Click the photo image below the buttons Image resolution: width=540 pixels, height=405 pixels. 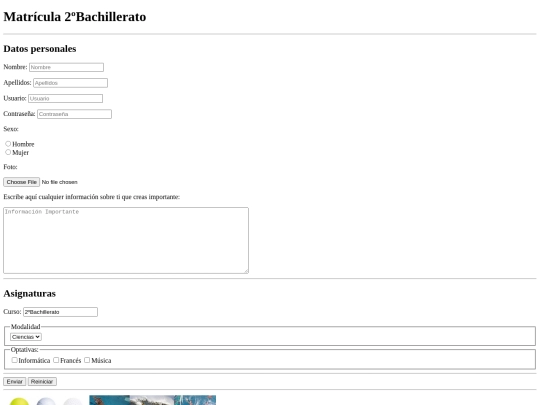pyautogui.click(x=153, y=400)
